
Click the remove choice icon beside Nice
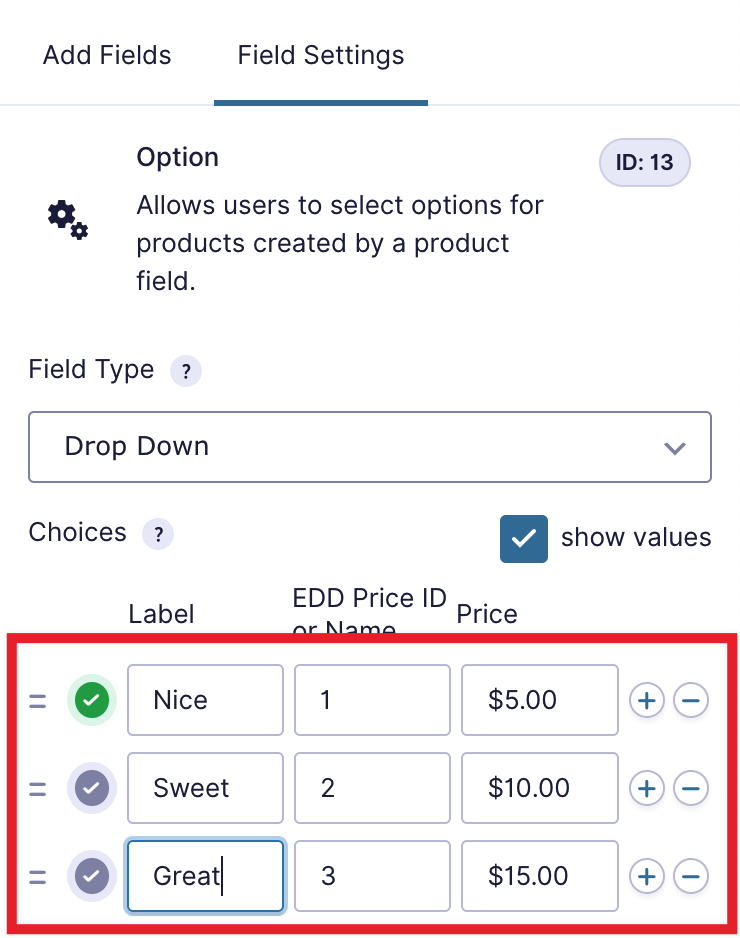690,701
